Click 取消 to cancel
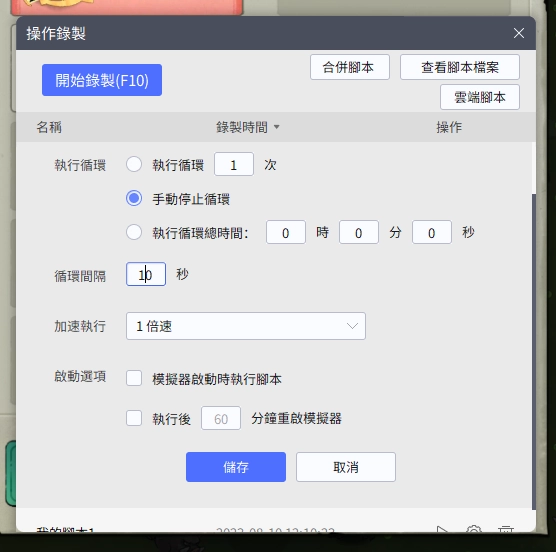This screenshot has width=556, height=552. [346, 467]
